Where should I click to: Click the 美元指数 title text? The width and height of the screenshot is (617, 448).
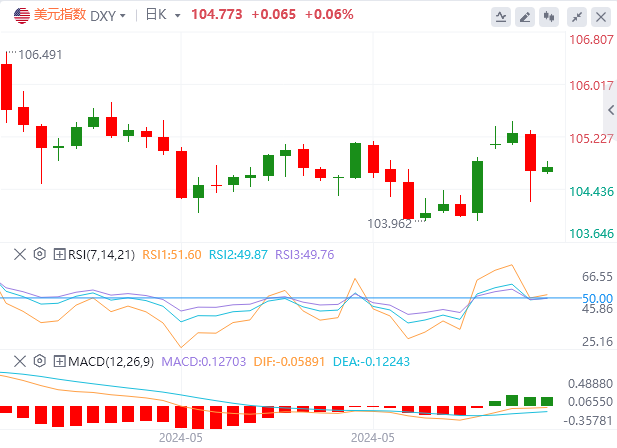click(x=60, y=15)
